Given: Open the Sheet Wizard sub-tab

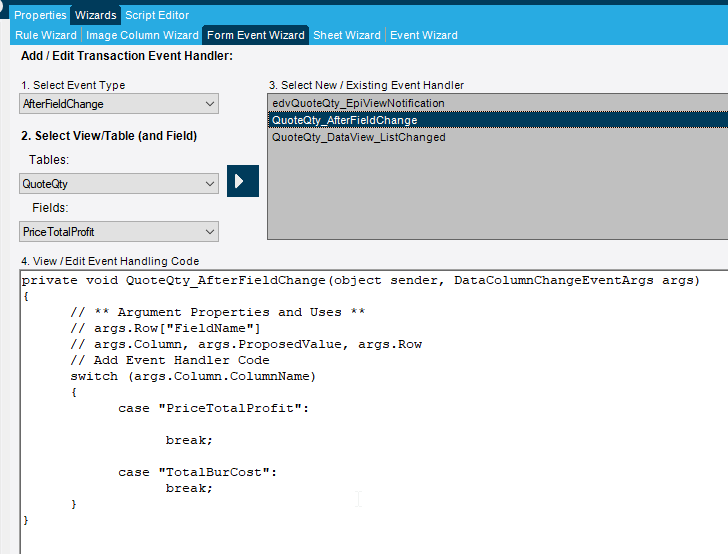Looking at the screenshot, I should (x=347, y=35).
